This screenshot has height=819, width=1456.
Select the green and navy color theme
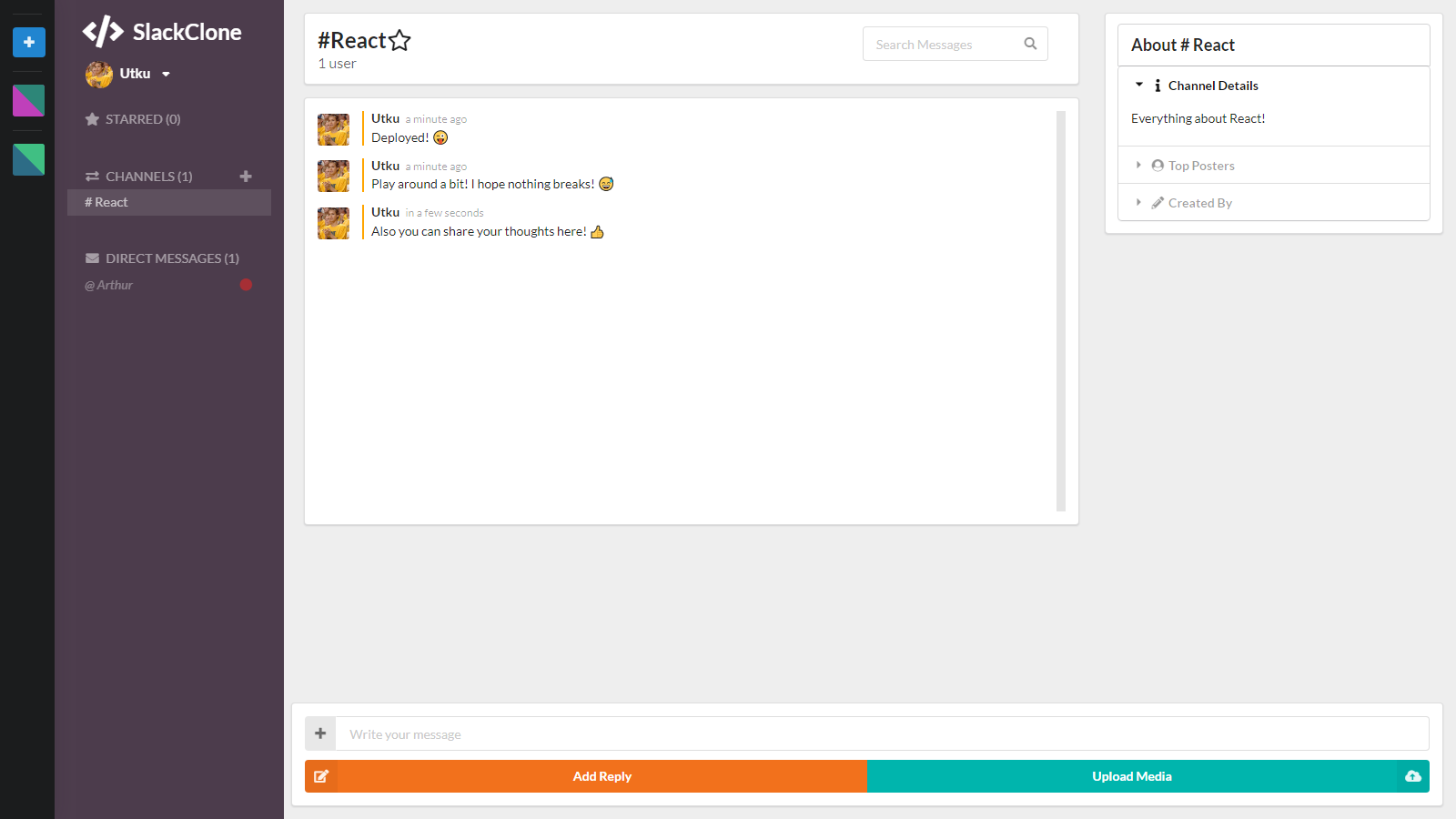[28, 159]
